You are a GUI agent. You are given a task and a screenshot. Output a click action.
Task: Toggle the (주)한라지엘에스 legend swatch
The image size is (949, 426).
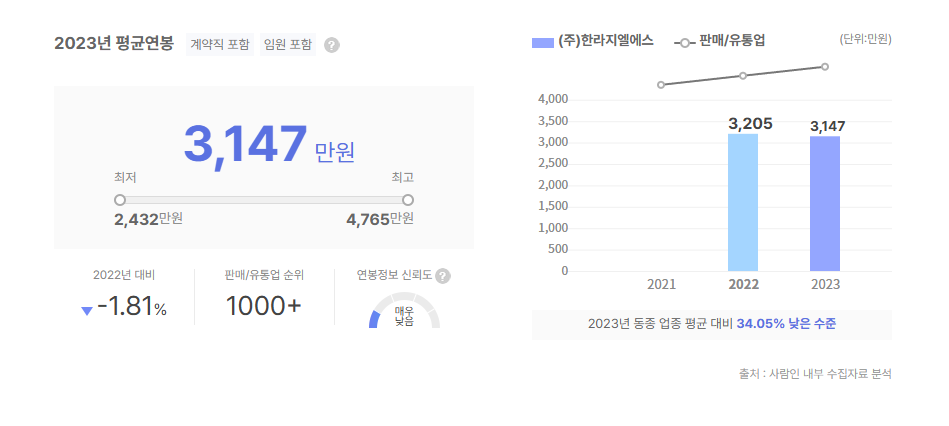click(x=542, y=42)
